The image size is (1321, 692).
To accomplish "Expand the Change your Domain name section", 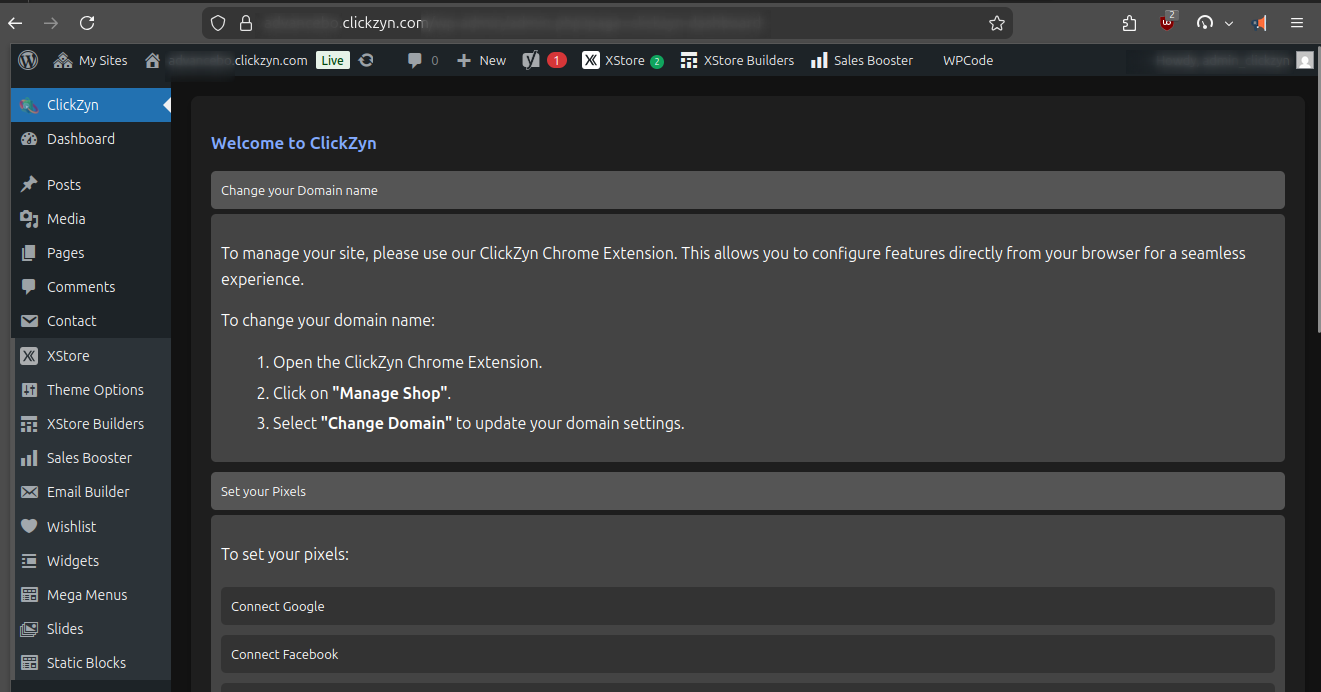I will [x=747, y=190].
